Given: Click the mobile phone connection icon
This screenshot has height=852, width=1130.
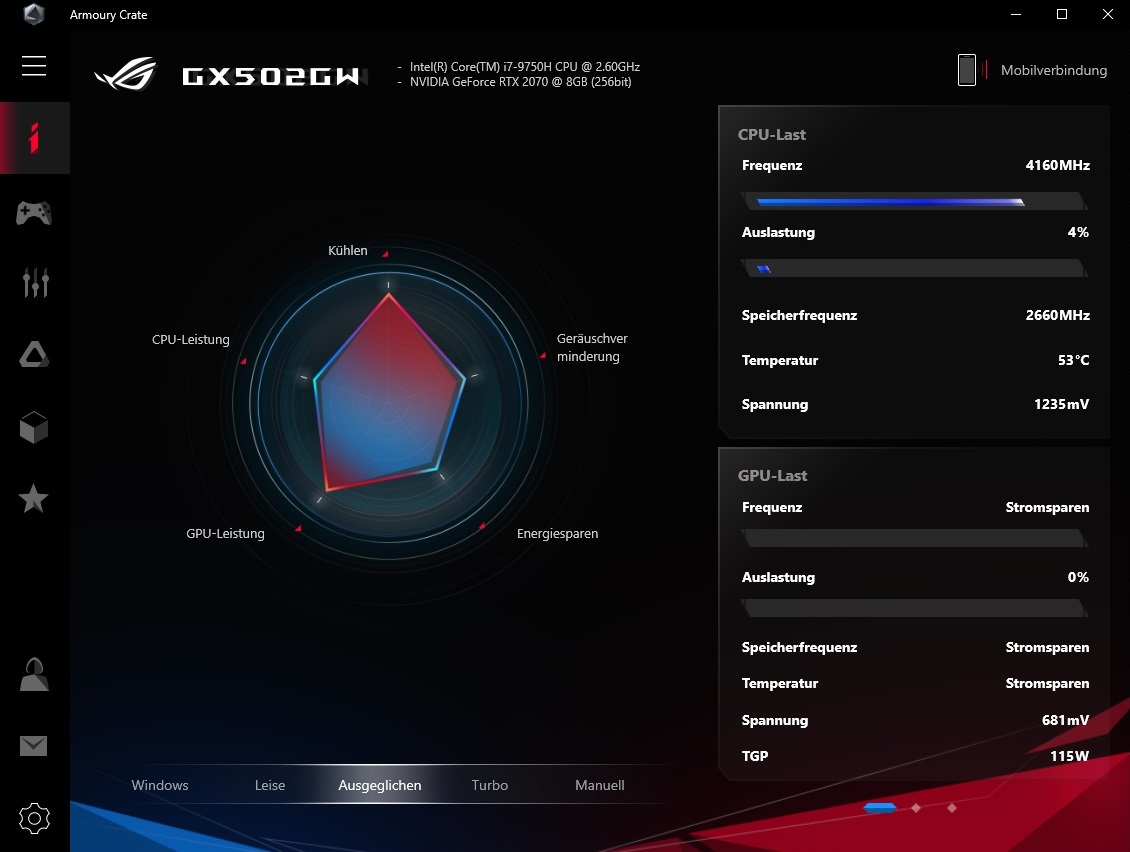Looking at the screenshot, I should coord(967,70).
